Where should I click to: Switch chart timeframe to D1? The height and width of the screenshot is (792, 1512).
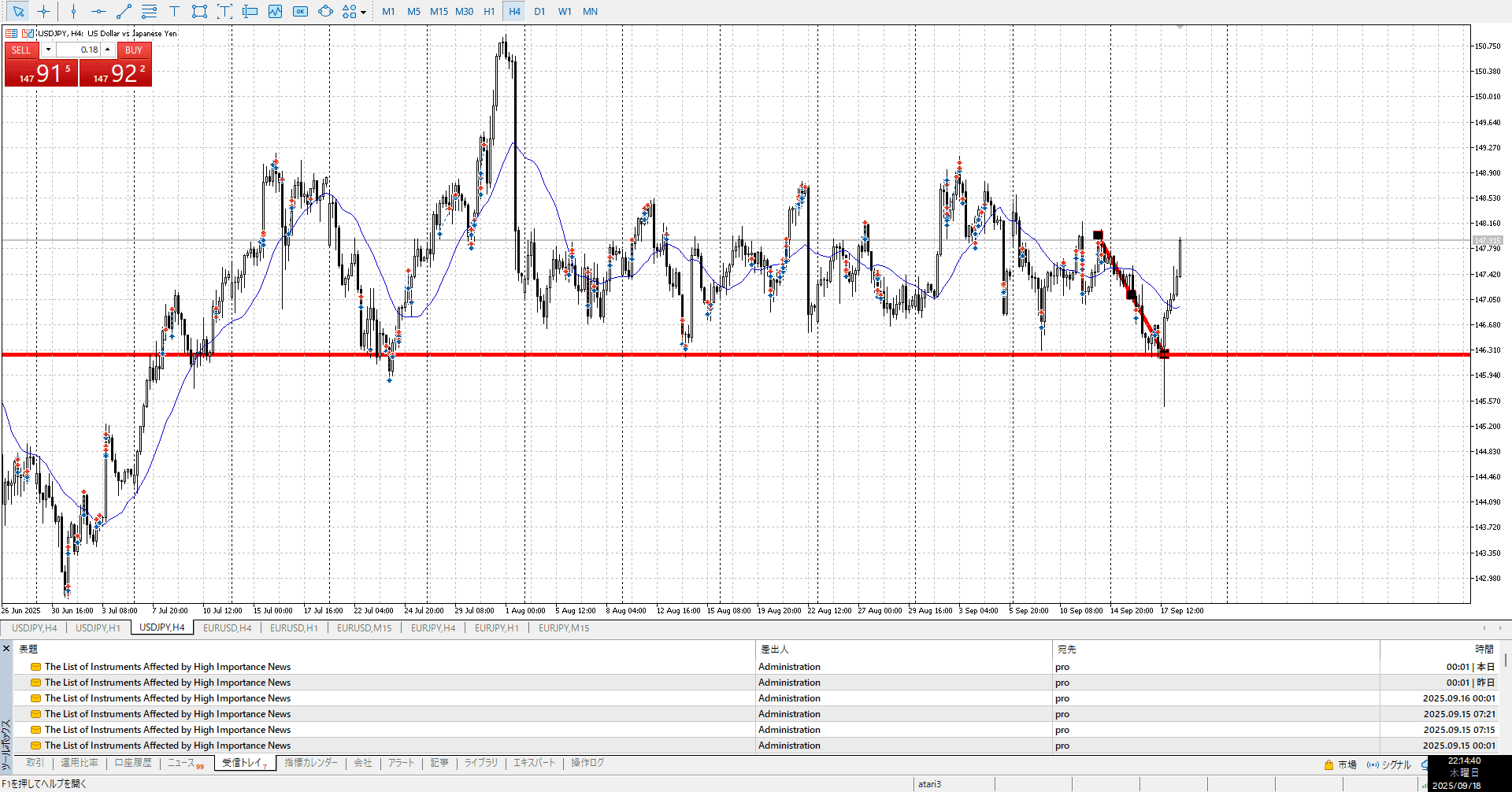point(539,12)
